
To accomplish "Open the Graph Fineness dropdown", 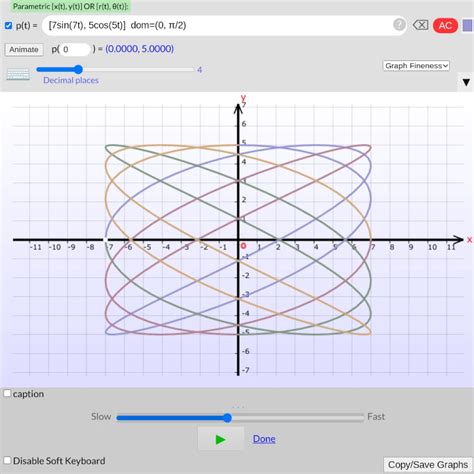I will 416,66.
